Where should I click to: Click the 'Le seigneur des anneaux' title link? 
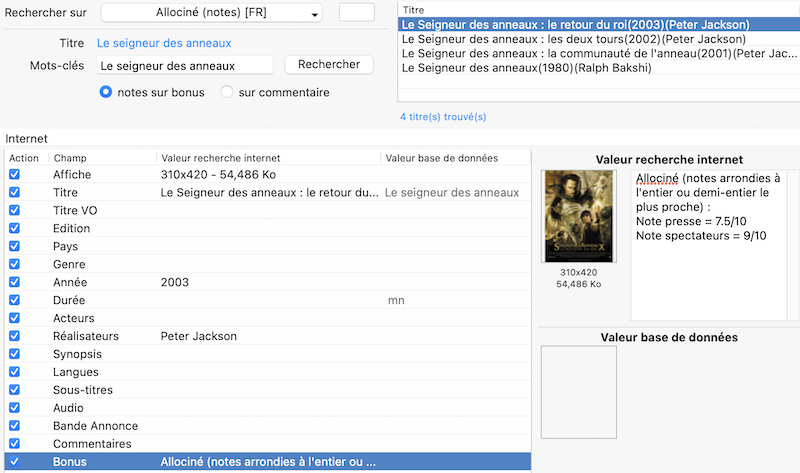164,43
